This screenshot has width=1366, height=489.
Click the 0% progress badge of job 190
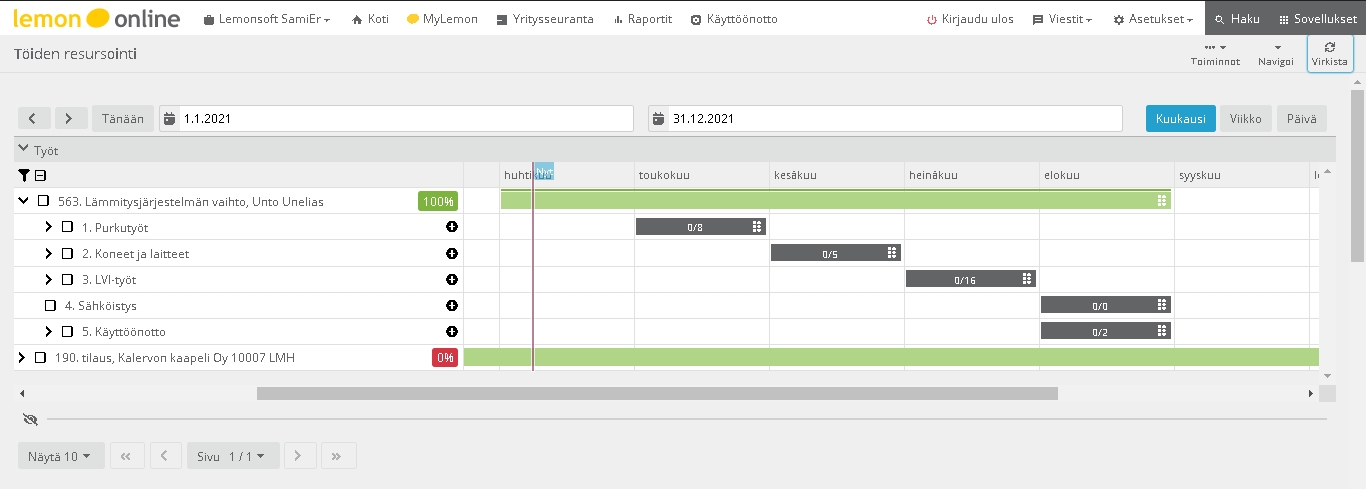tap(445, 357)
